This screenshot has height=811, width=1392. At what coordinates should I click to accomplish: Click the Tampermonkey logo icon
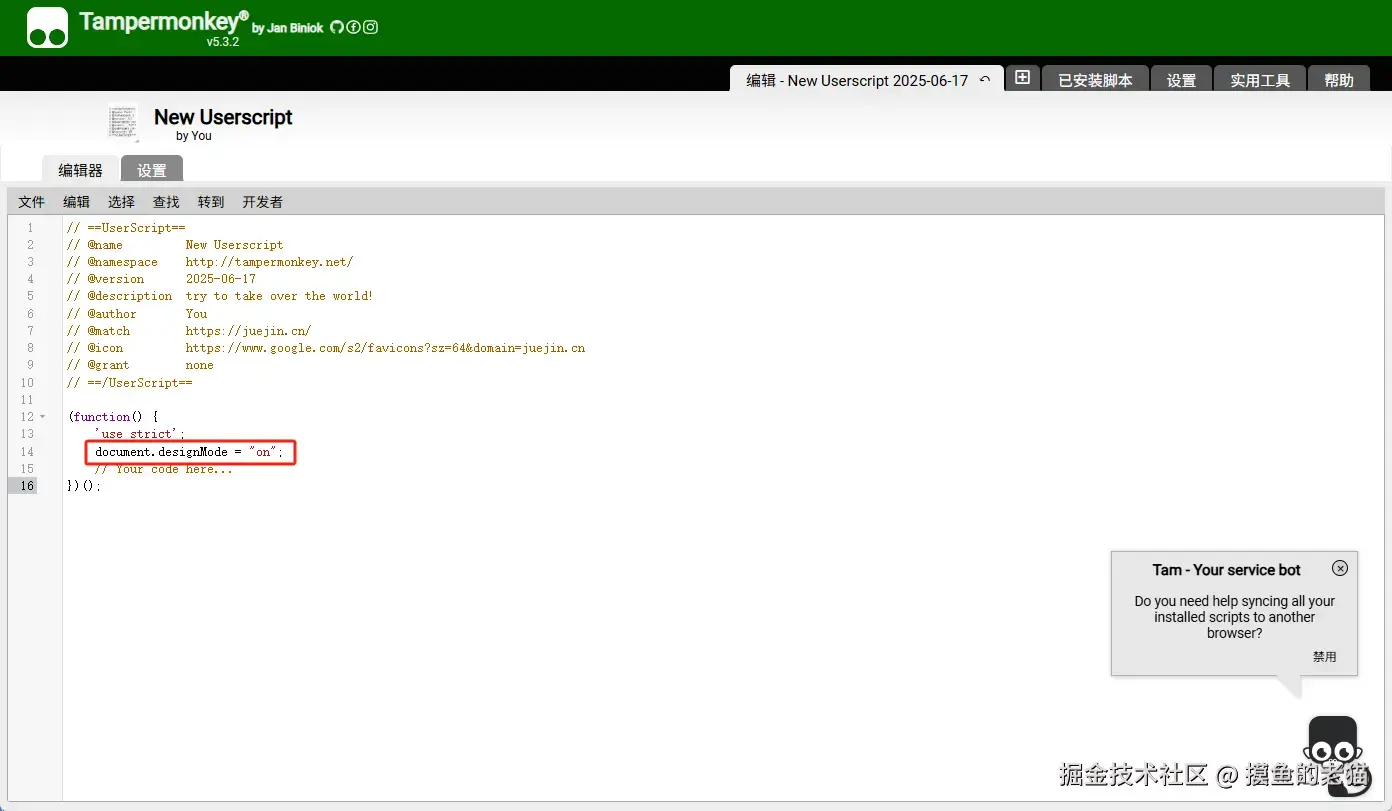tap(47, 28)
